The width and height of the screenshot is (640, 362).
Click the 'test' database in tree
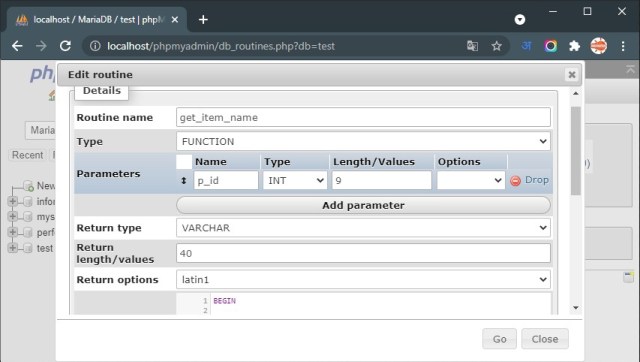[44, 248]
